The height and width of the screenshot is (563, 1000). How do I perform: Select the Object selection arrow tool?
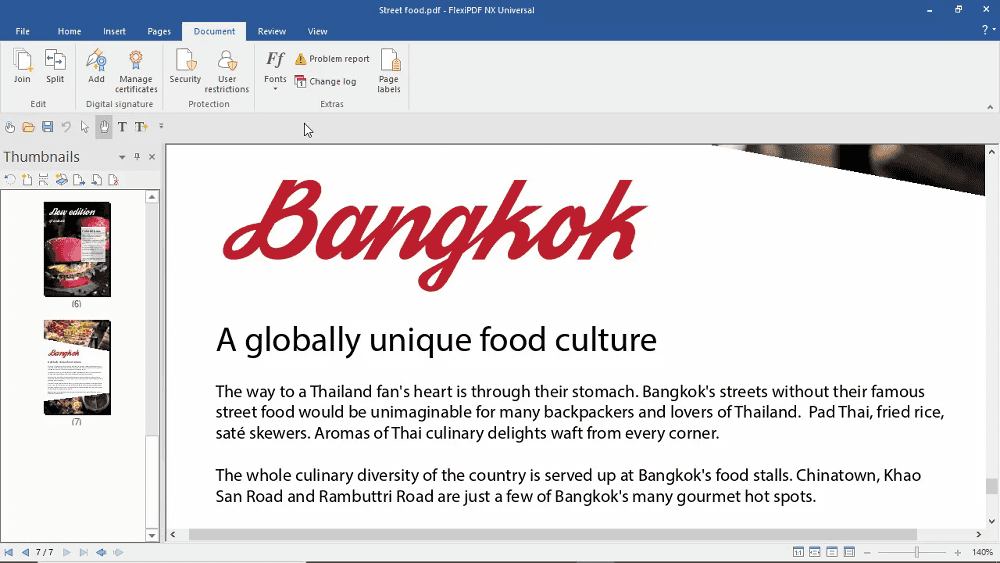85,127
